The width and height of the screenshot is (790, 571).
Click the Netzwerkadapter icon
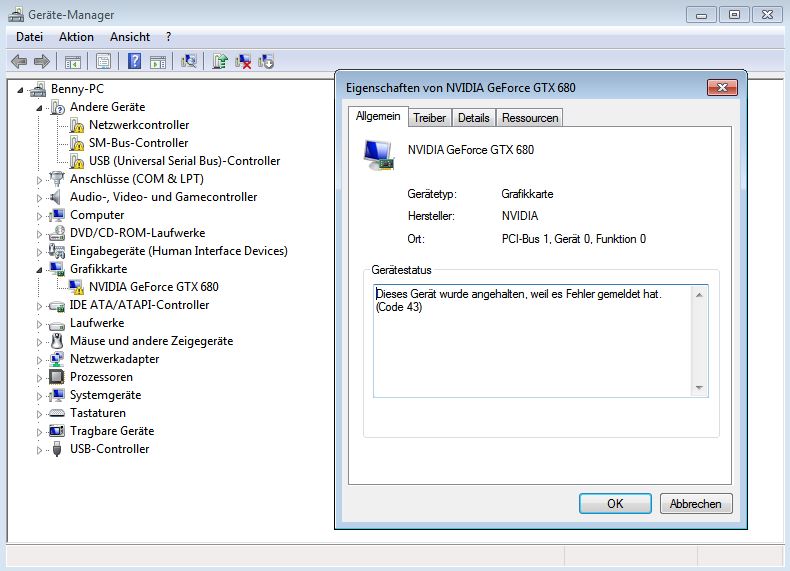56,359
